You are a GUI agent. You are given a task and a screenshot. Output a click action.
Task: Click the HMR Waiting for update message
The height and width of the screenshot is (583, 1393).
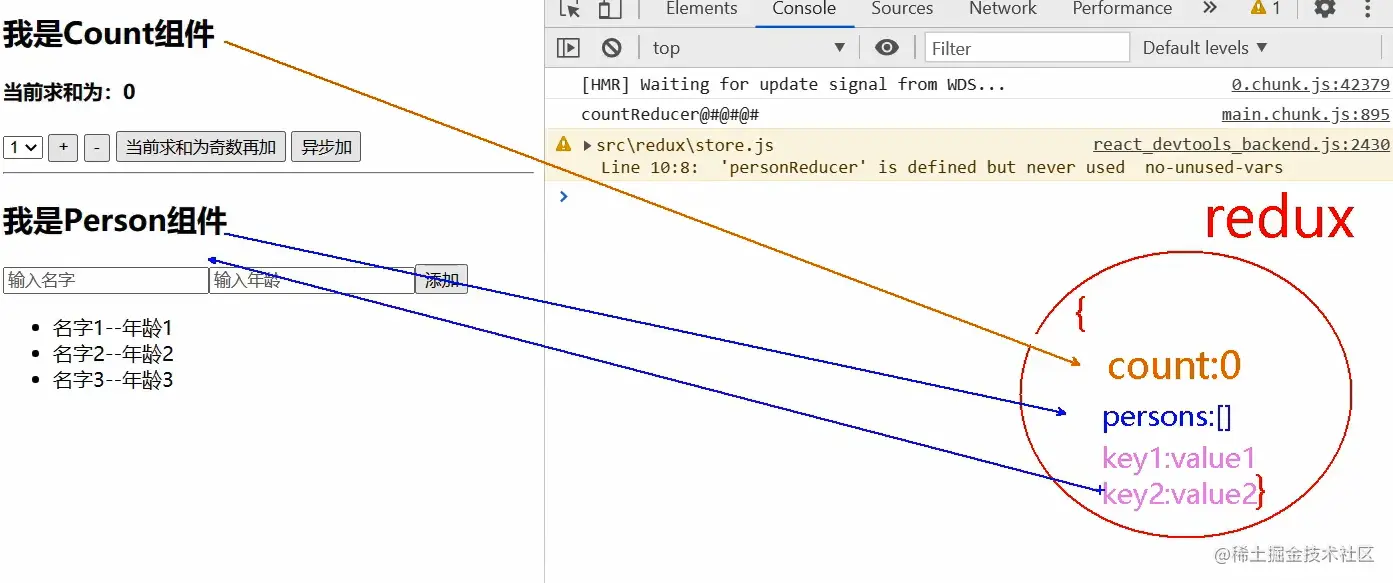tap(793, 85)
